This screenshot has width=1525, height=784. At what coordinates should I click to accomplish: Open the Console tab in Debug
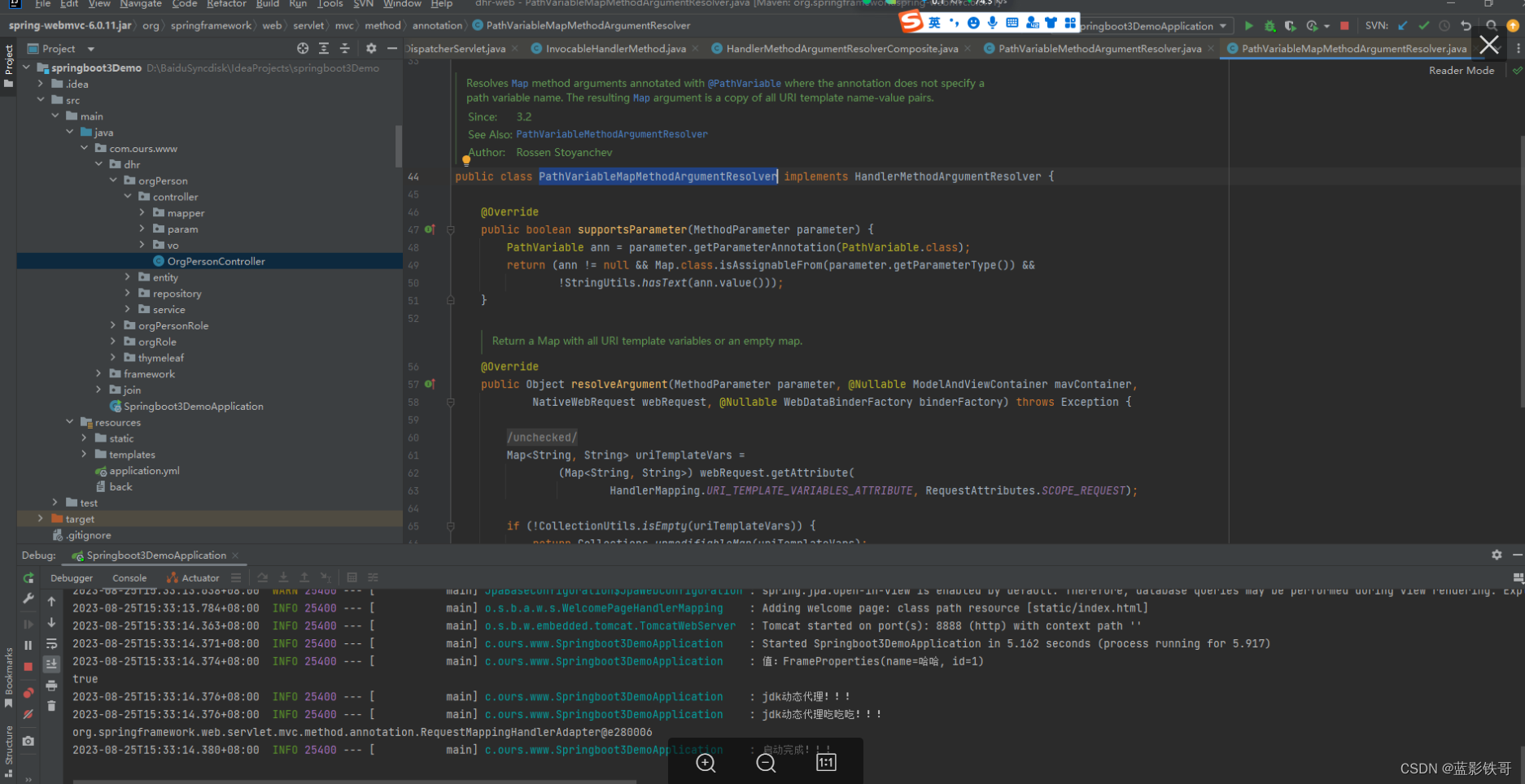pos(129,578)
